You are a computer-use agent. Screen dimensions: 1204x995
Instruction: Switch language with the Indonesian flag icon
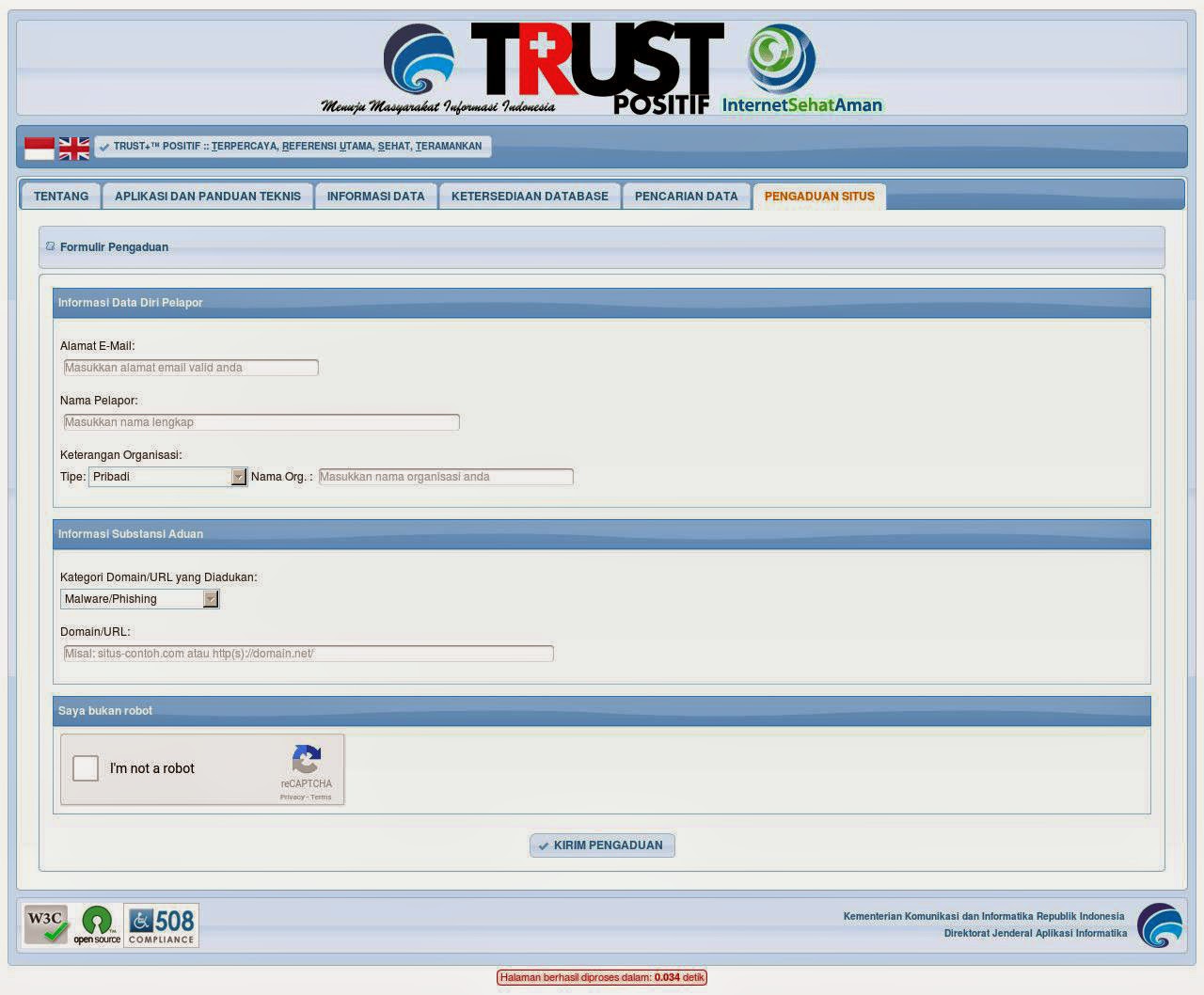point(40,148)
